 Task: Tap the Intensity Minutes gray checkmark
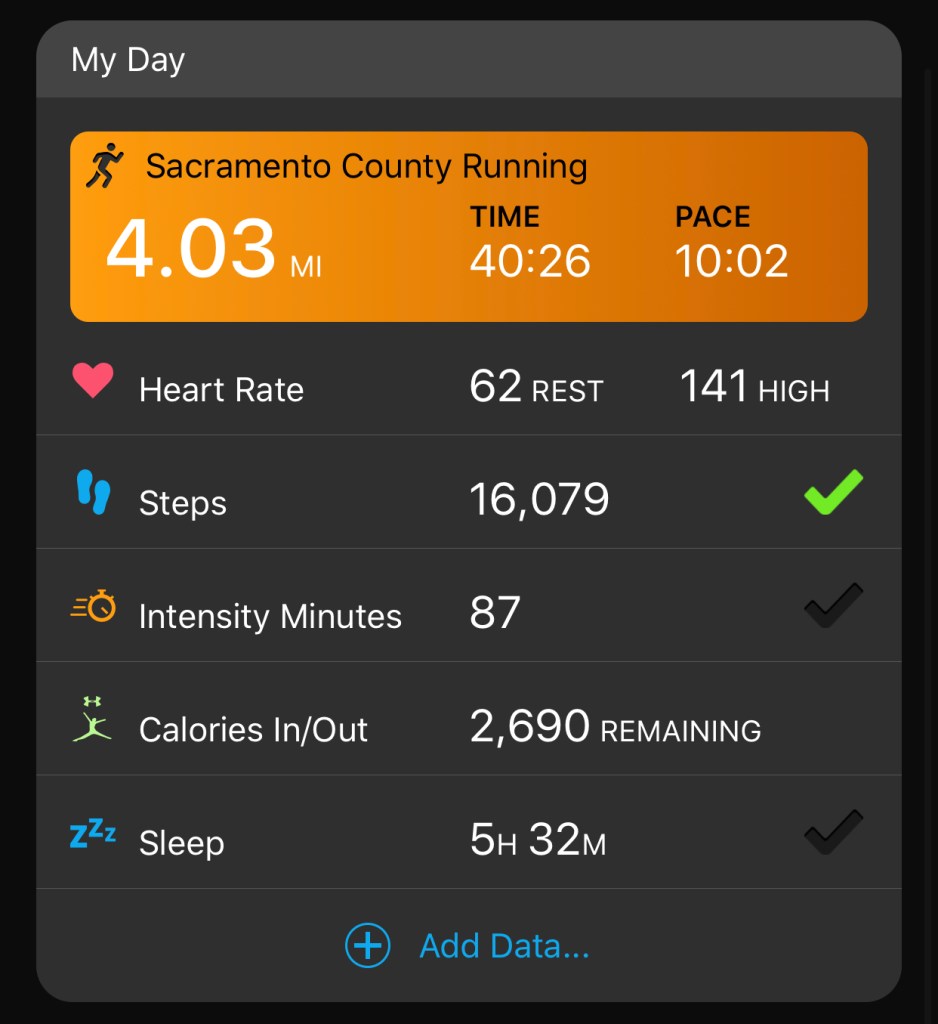tap(833, 606)
